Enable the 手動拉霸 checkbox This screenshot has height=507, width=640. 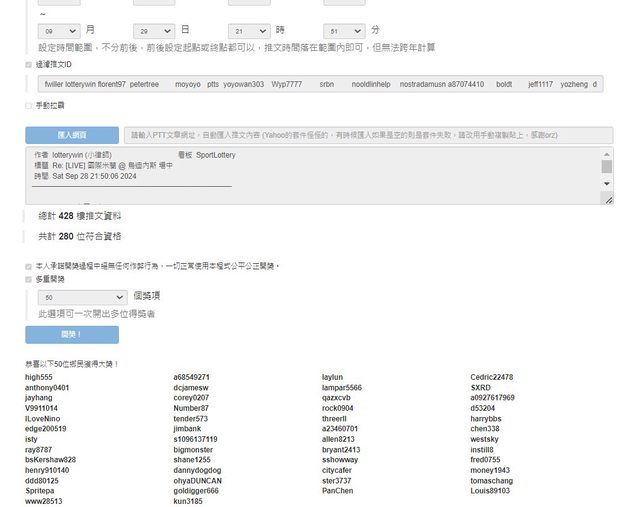tap(28, 104)
